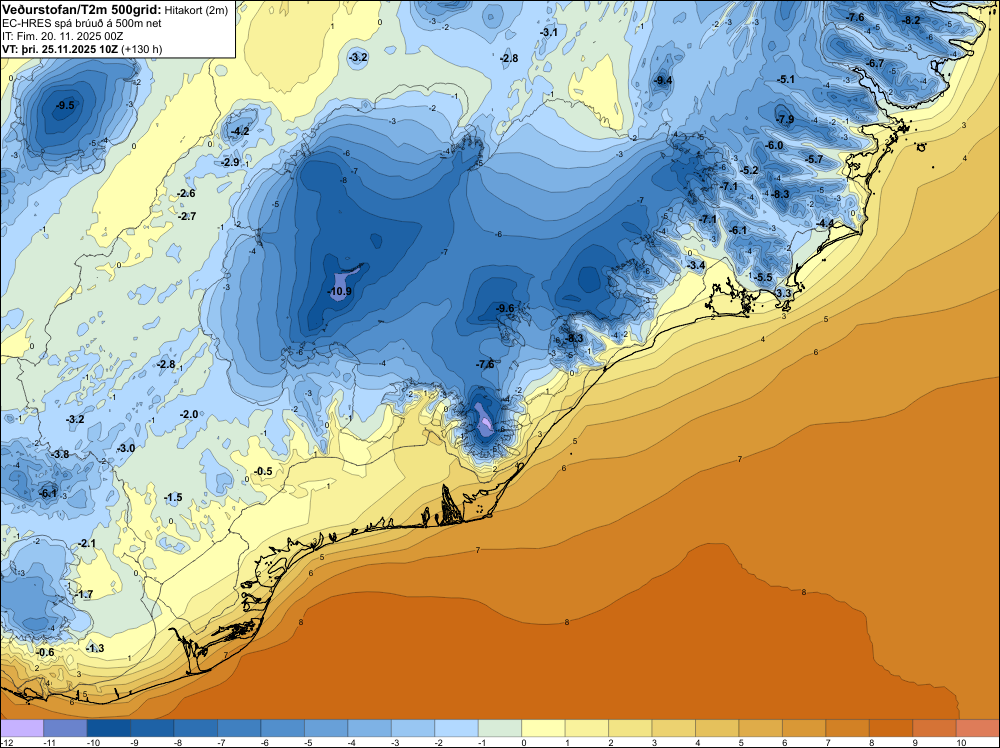Viewport: 1000px width, 748px height.
Task: Click the -7.9 temperature label
Action: [x=785, y=119]
